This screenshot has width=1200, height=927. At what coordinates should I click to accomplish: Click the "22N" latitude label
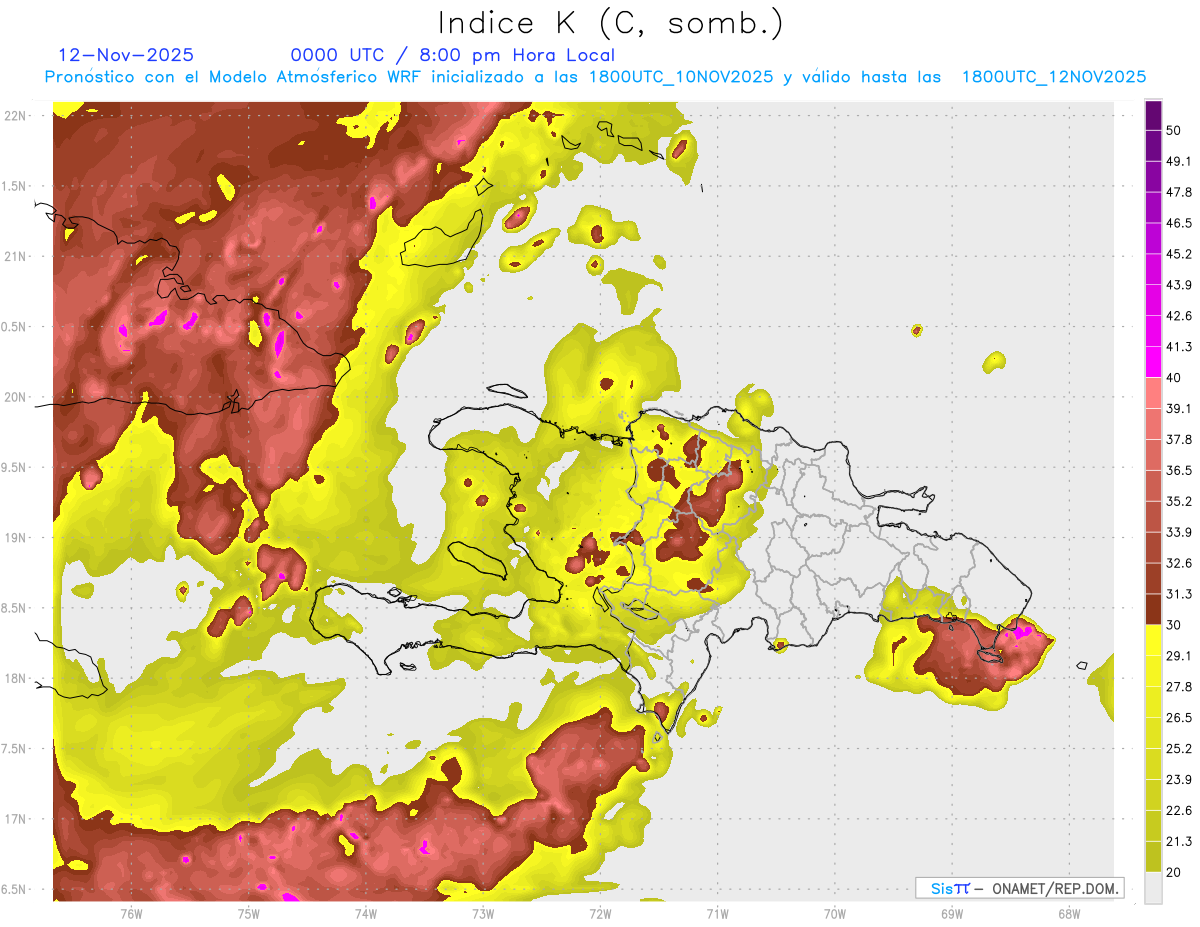(x=15, y=115)
